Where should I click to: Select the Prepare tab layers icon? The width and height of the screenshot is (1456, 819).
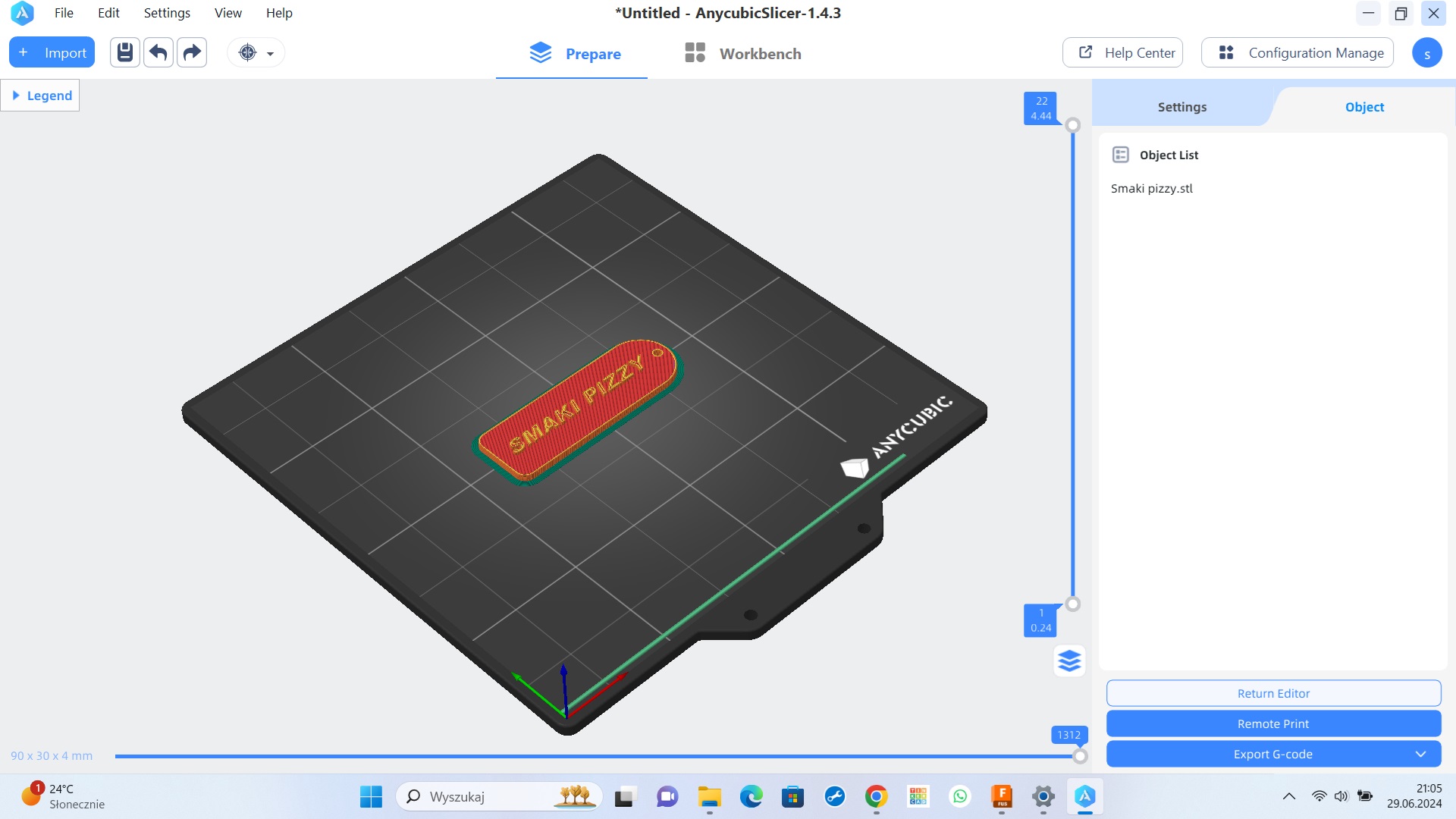coord(540,52)
